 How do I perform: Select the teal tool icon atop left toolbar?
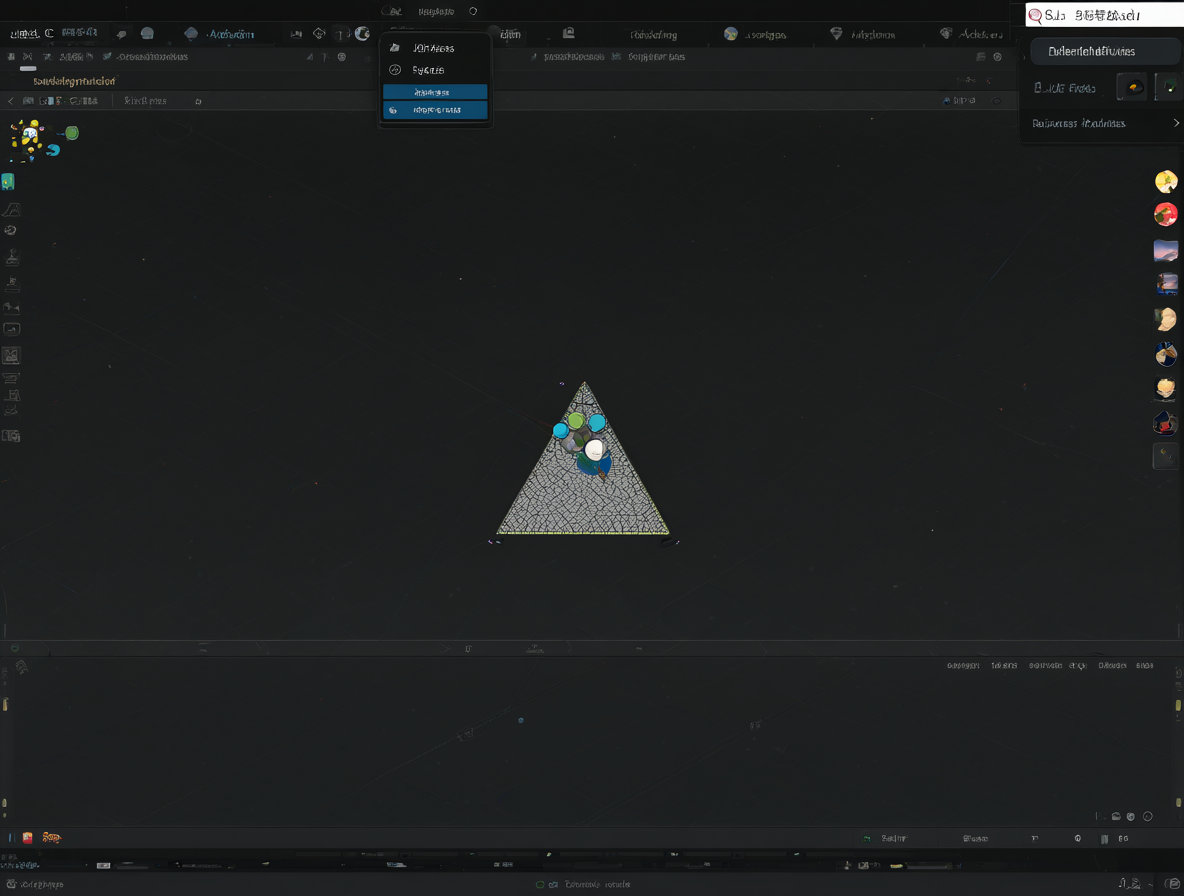click(8, 181)
